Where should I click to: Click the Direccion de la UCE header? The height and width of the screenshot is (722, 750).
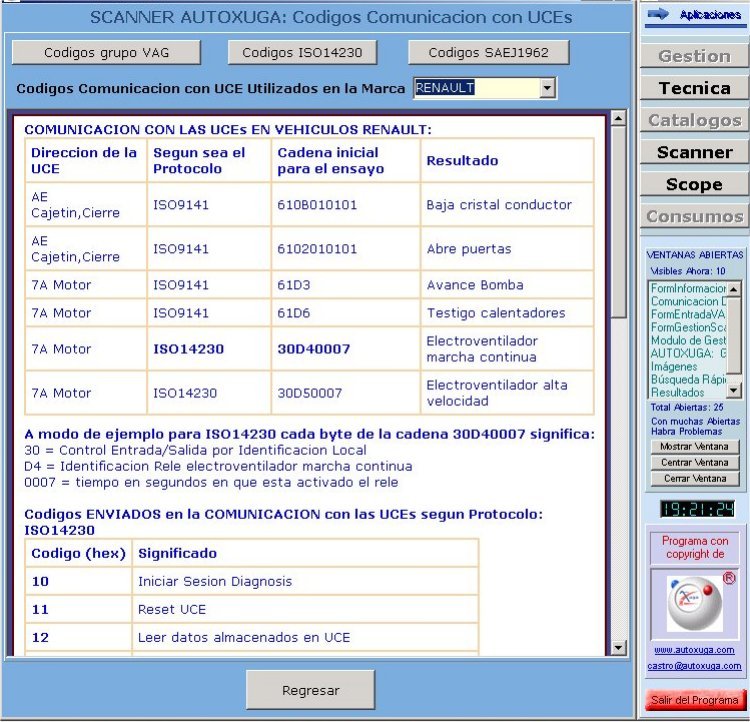pos(86,160)
